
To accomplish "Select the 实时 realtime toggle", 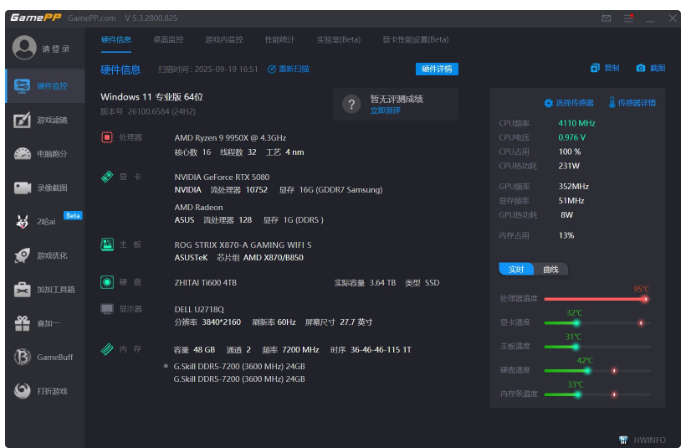I will 516,269.
